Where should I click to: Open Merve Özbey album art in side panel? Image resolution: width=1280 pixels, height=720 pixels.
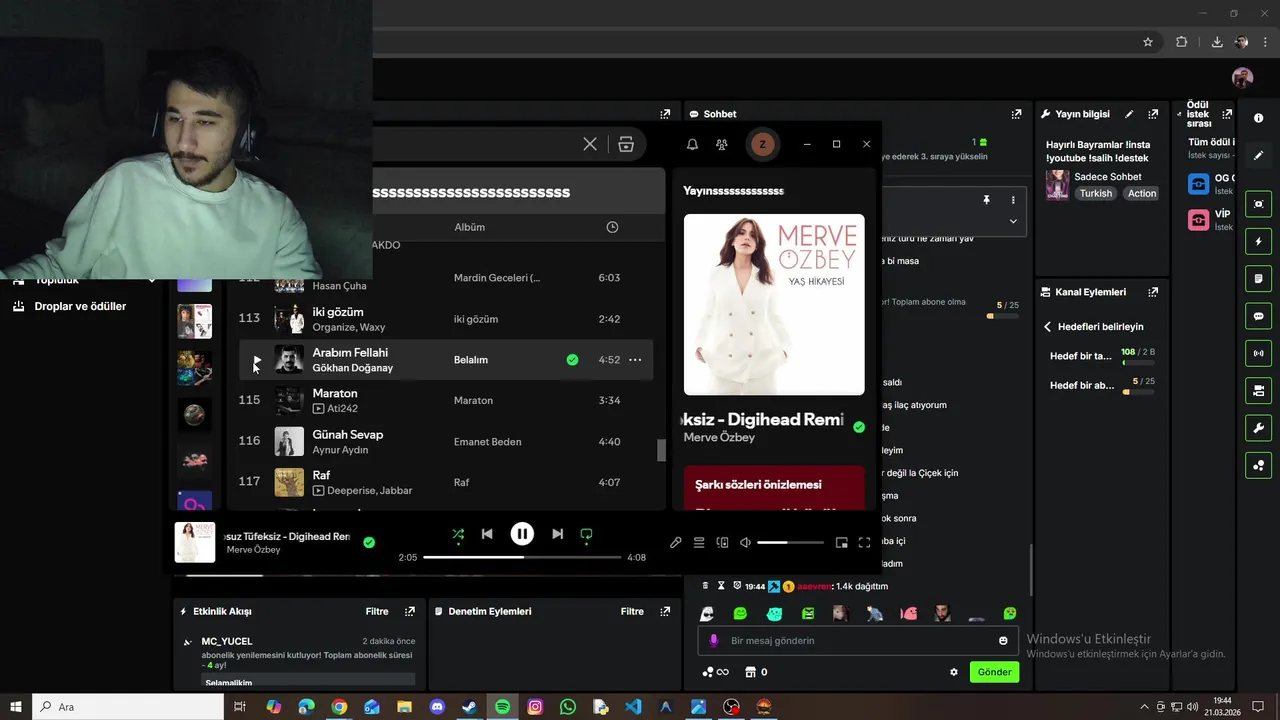click(x=774, y=304)
